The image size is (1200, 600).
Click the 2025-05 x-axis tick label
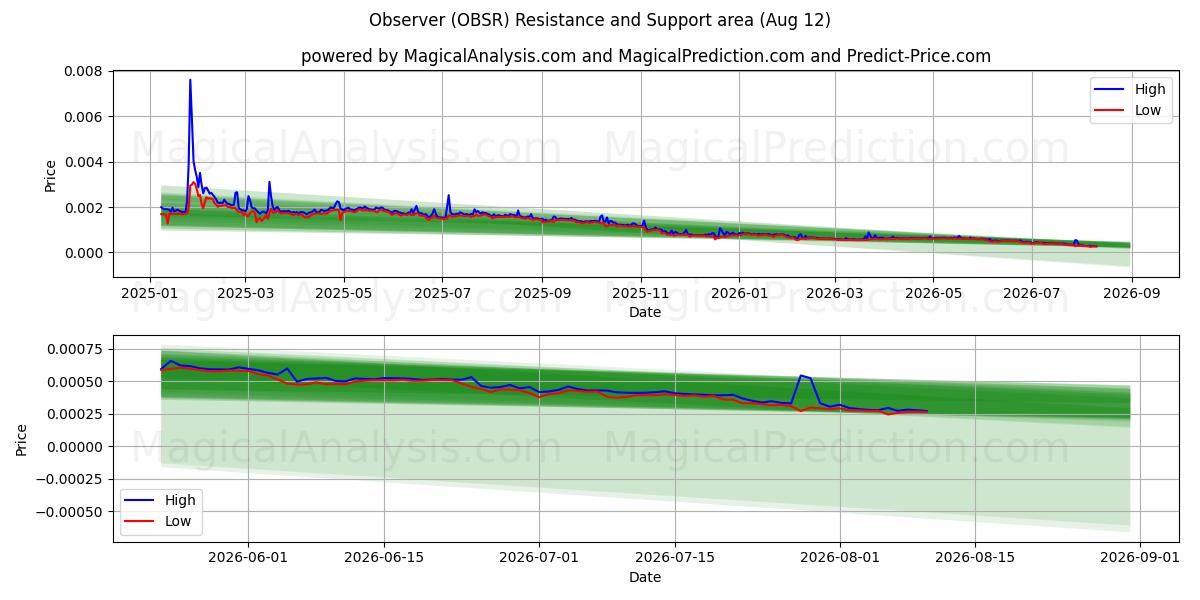pyautogui.click(x=344, y=293)
